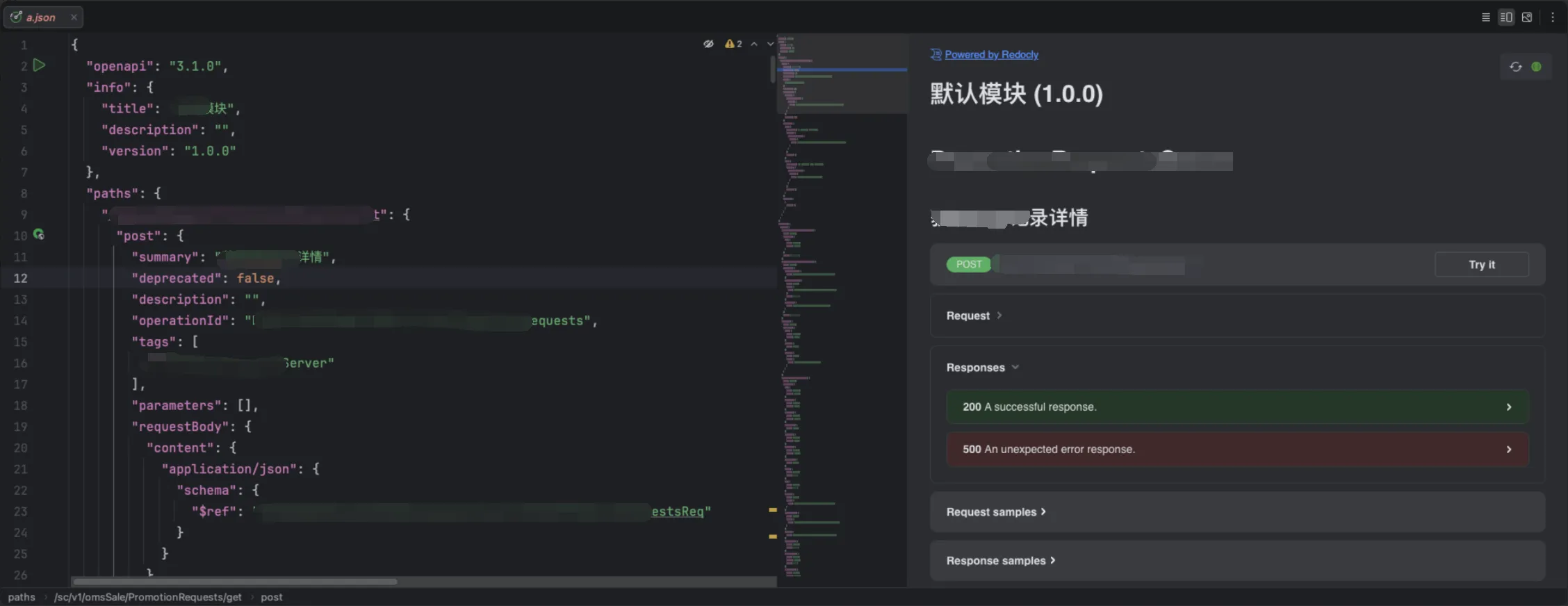Toggle the inspections eye icon

[x=708, y=44]
